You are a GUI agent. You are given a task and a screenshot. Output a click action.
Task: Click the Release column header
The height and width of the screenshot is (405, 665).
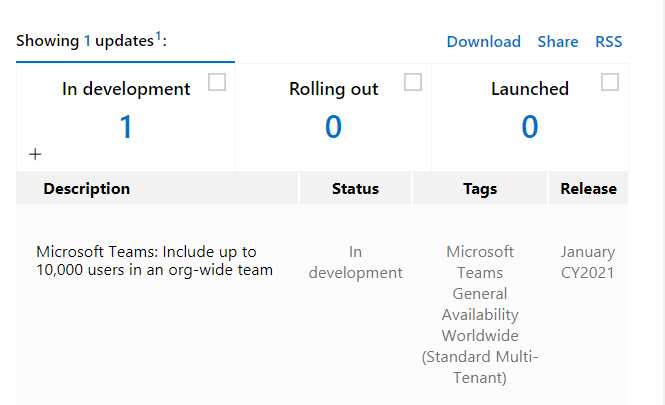point(588,188)
